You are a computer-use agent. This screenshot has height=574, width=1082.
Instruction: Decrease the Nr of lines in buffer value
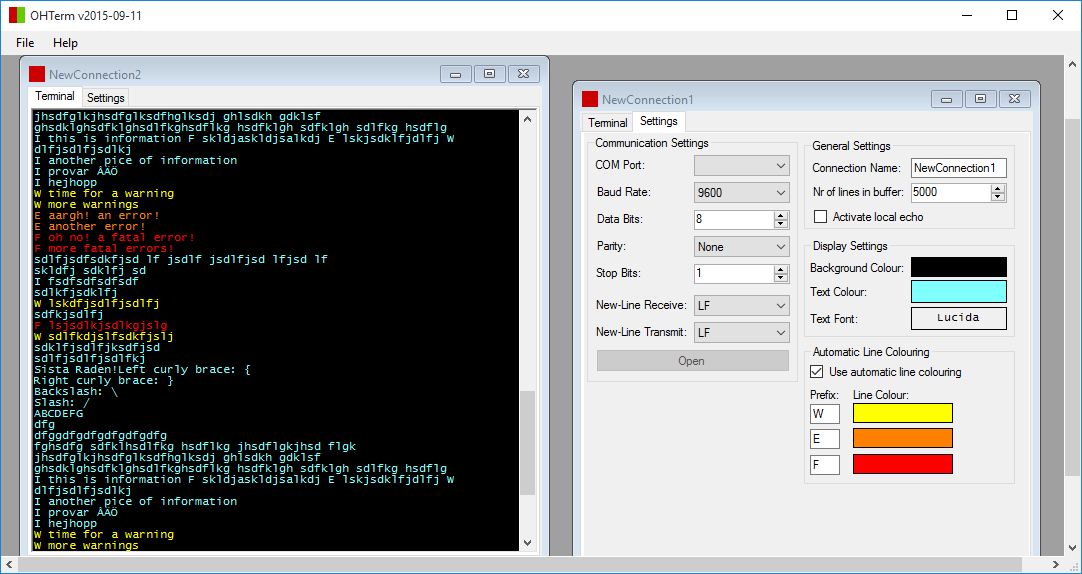[x=998, y=196]
